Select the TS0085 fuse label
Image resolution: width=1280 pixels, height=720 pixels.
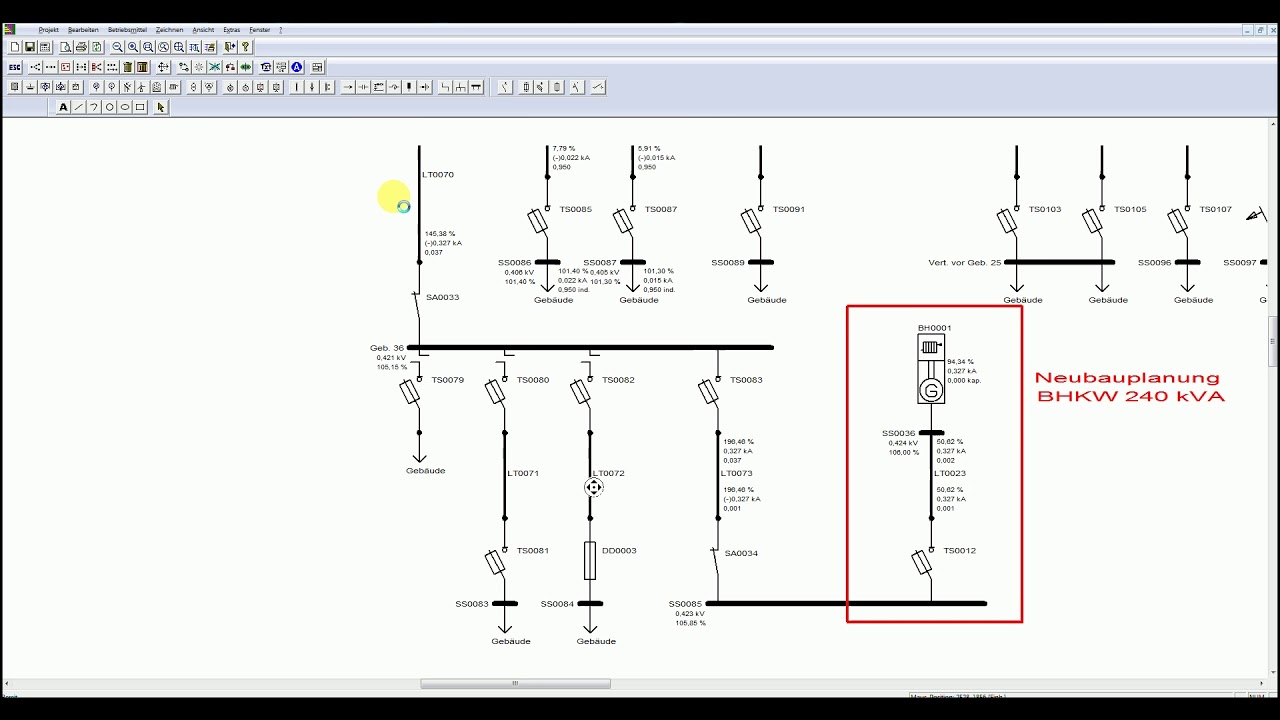point(576,209)
